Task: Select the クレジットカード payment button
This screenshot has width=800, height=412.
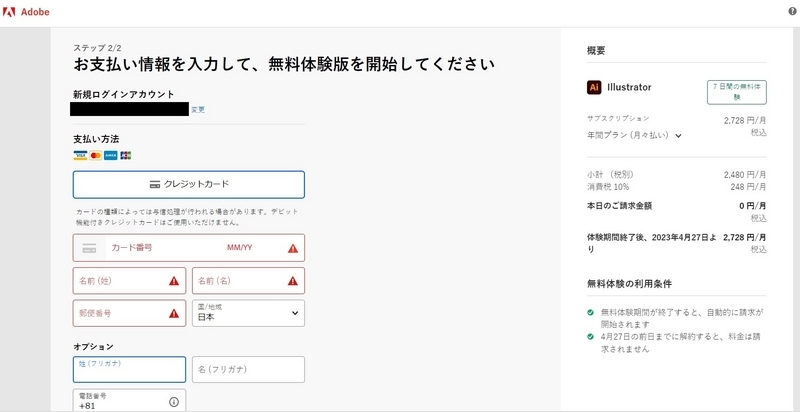Action: pos(189,185)
